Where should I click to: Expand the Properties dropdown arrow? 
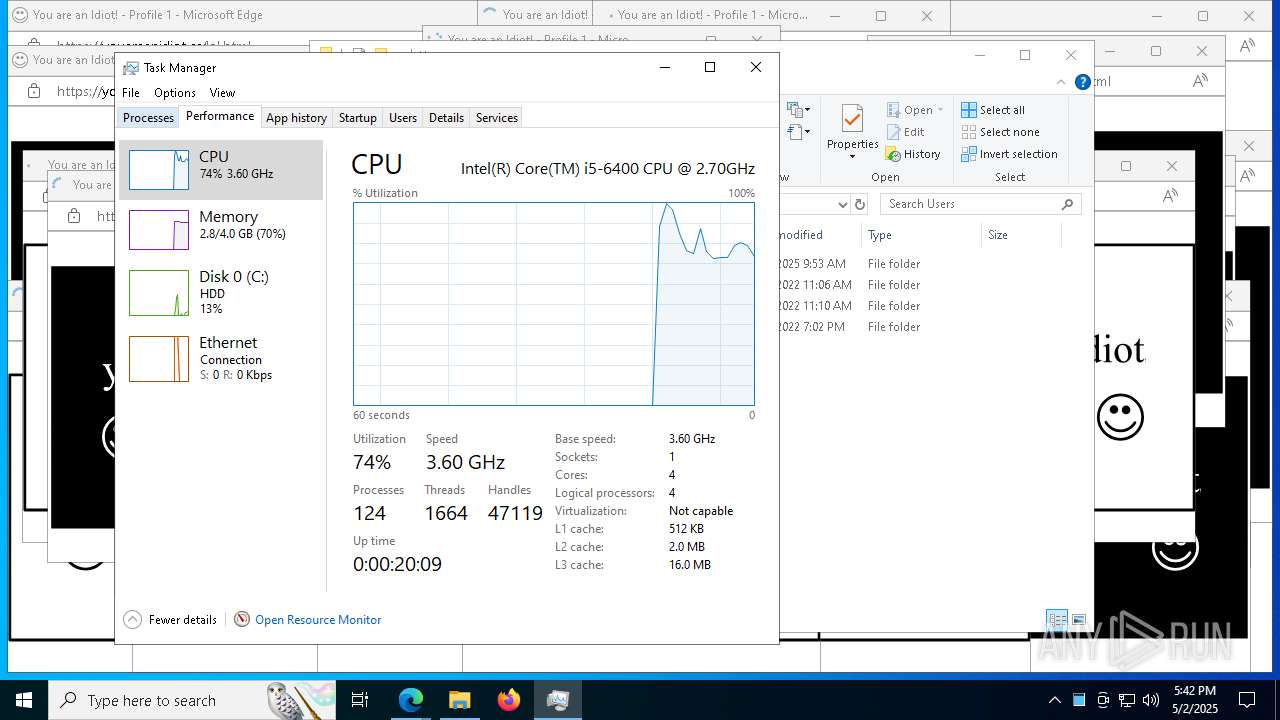coord(852,156)
